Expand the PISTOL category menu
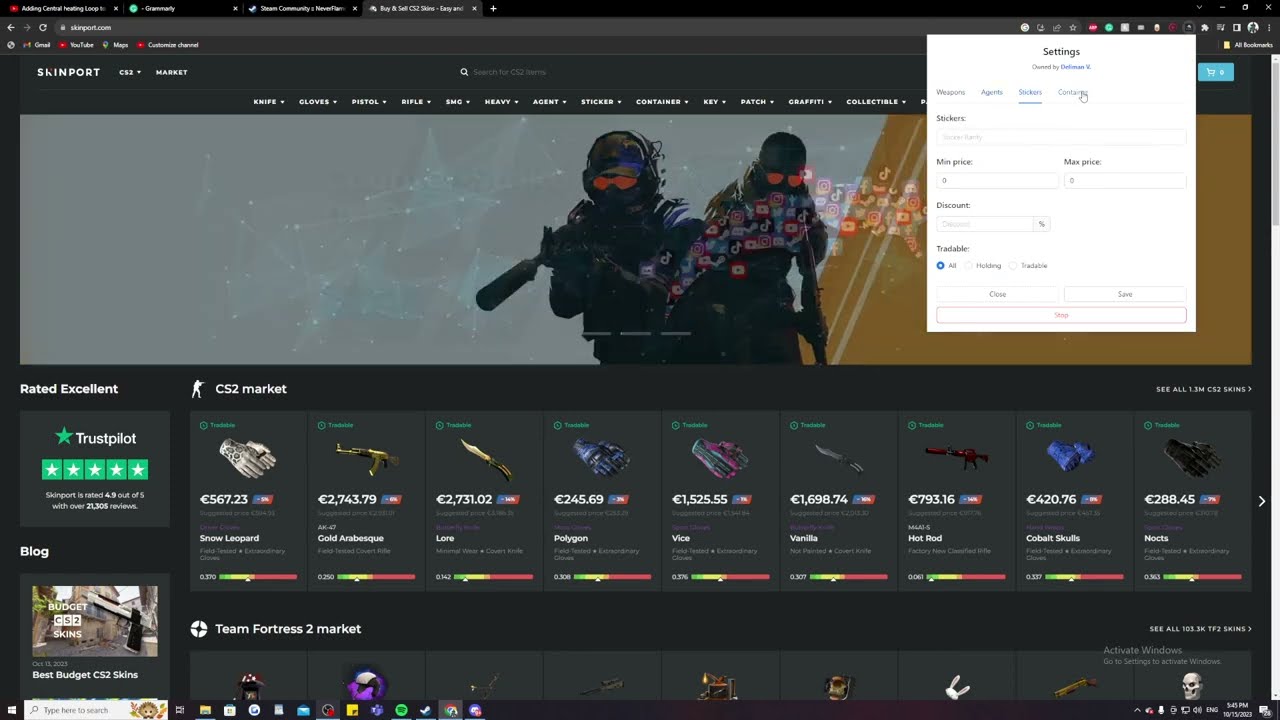This screenshot has width=1280, height=720. click(x=368, y=102)
